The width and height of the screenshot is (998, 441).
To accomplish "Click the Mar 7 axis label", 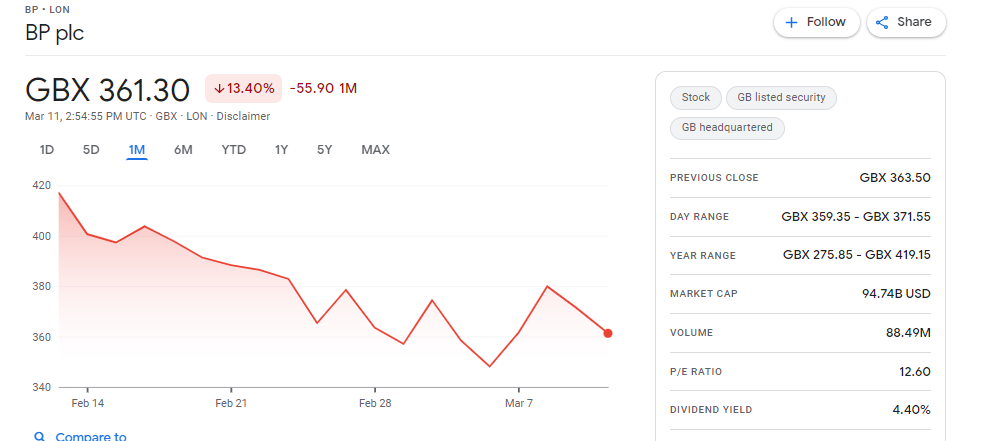I will pos(519,403).
